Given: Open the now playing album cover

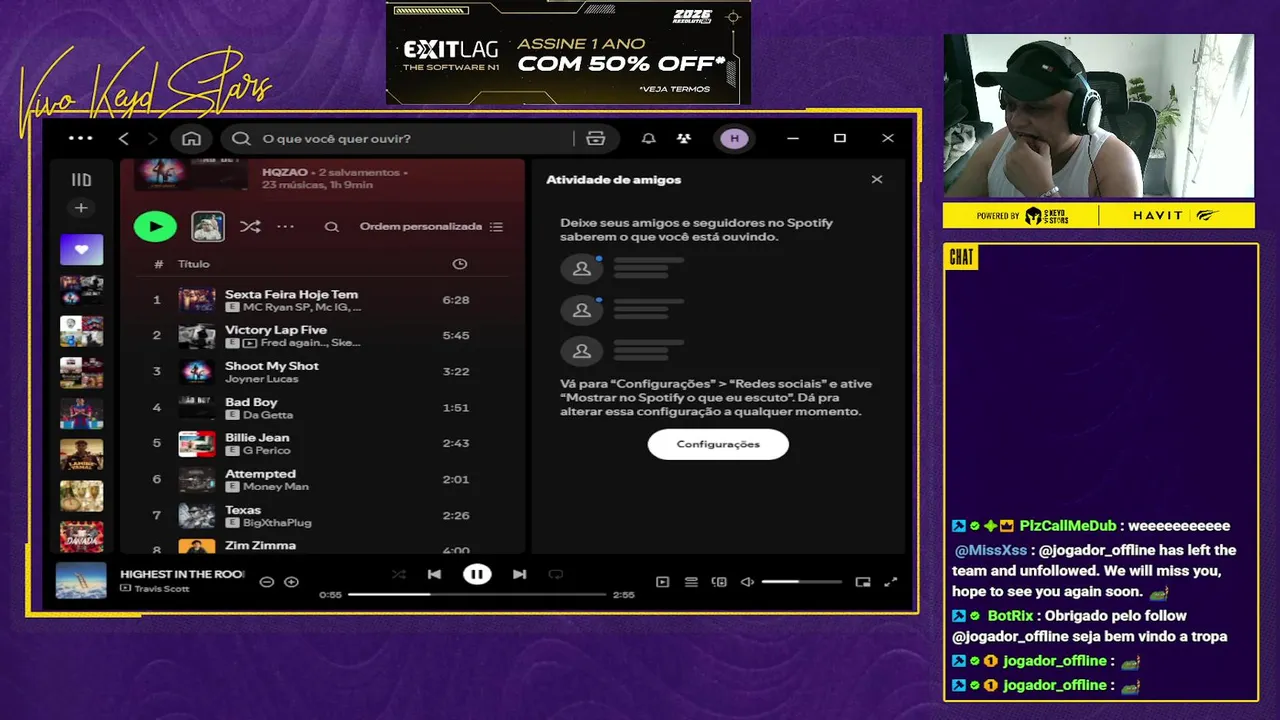Looking at the screenshot, I should 81,580.
